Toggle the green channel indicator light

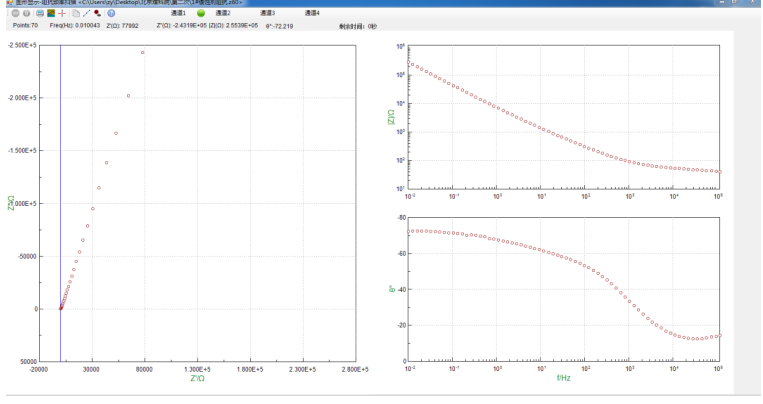[x=200, y=13]
